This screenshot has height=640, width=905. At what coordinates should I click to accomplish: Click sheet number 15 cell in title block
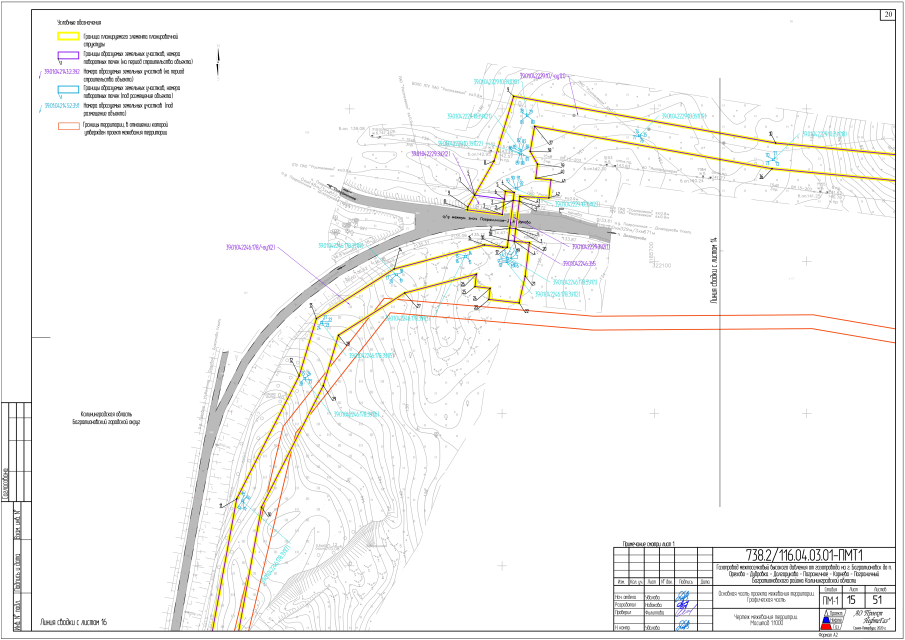click(x=851, y=599)
